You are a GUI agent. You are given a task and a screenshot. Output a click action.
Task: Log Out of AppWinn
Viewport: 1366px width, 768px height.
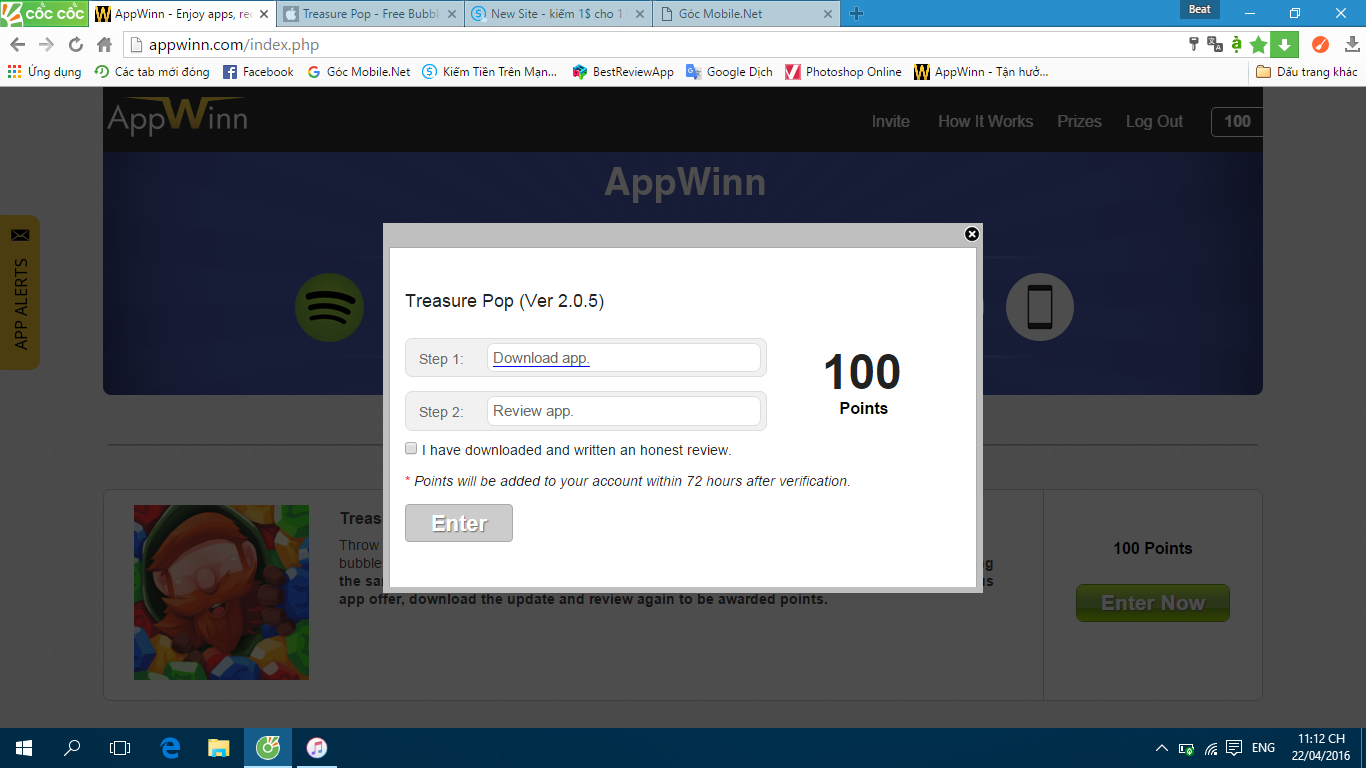coord(1154,121)
